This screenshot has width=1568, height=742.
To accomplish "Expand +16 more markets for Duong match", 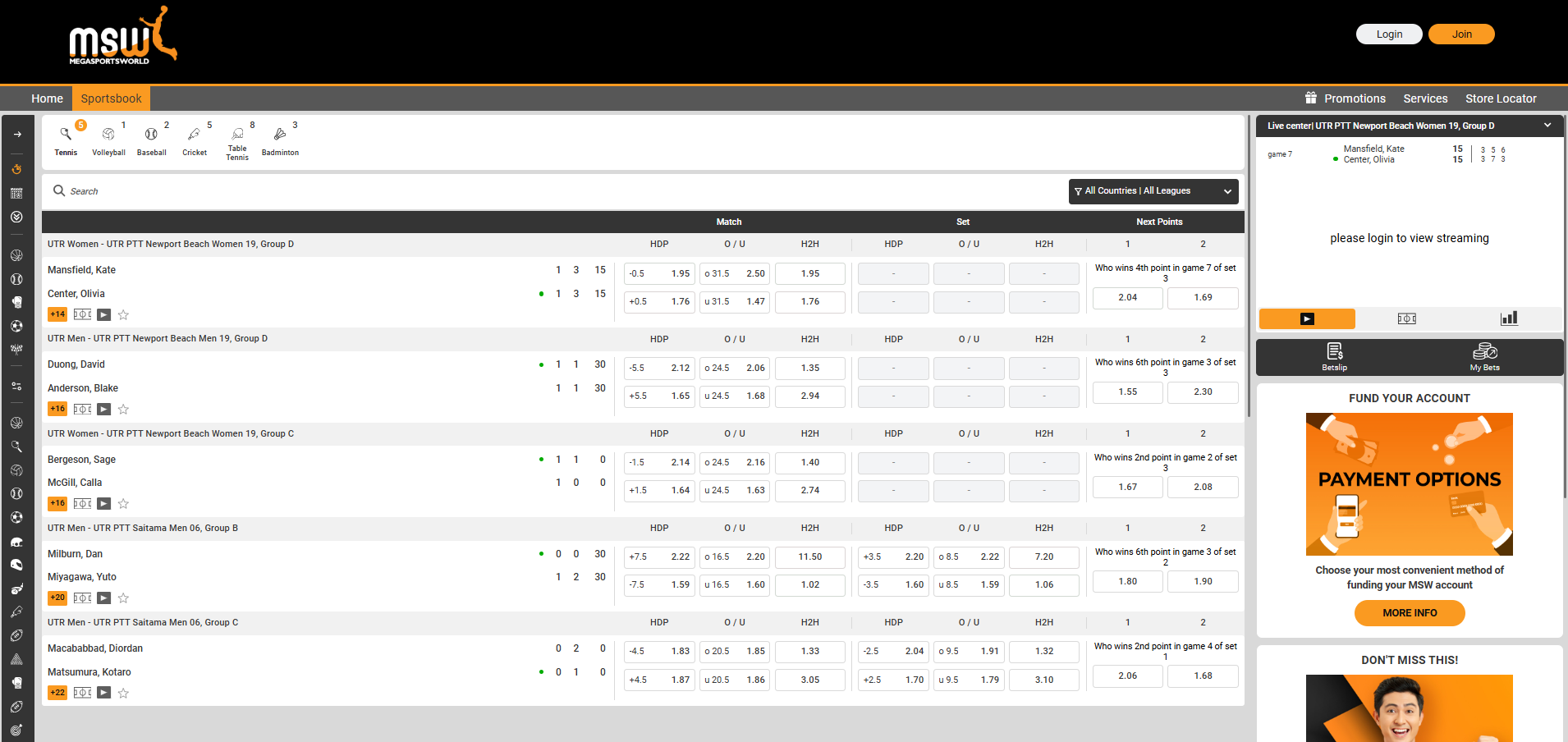I will click(57, 409).
